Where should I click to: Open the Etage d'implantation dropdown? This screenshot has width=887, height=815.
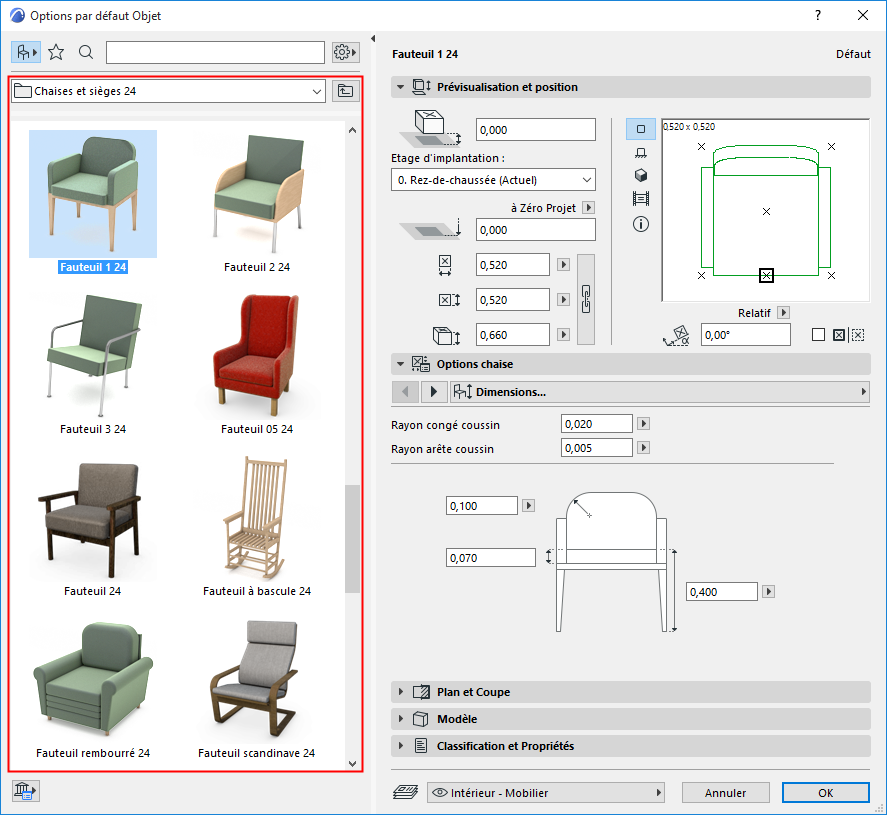[x=493, y=180]
